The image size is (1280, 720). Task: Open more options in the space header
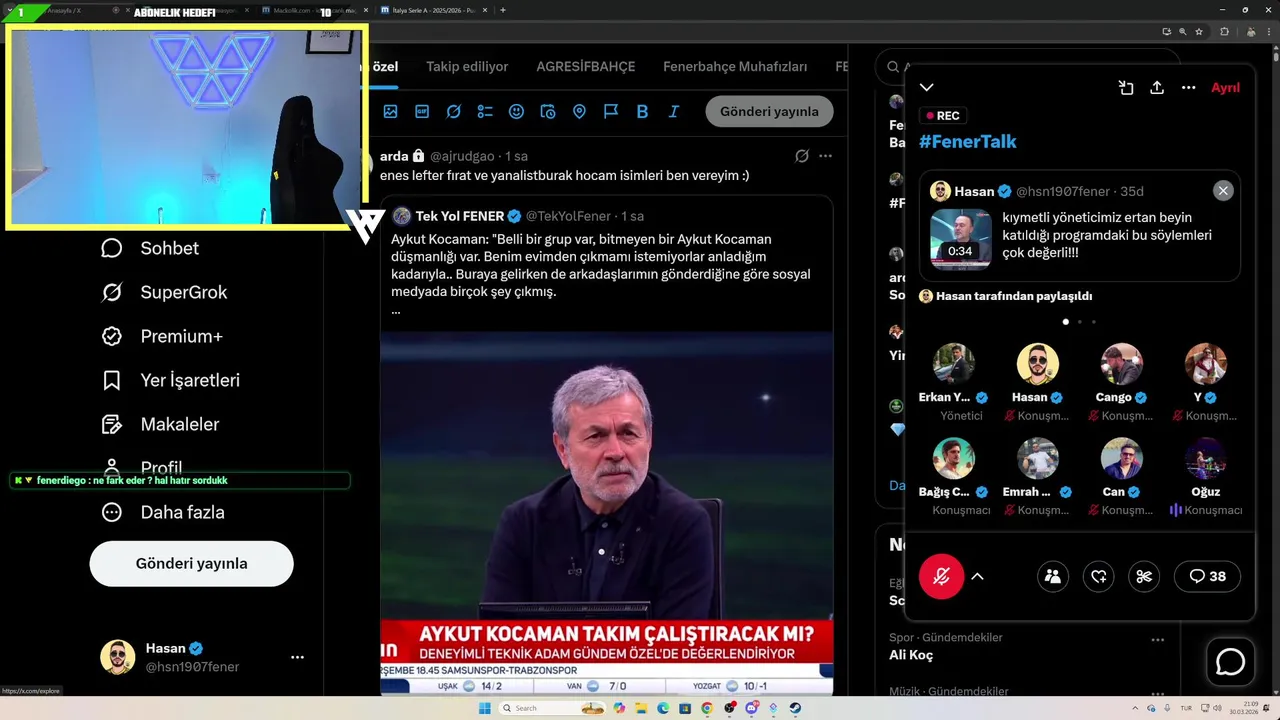tap(1188, 88)
